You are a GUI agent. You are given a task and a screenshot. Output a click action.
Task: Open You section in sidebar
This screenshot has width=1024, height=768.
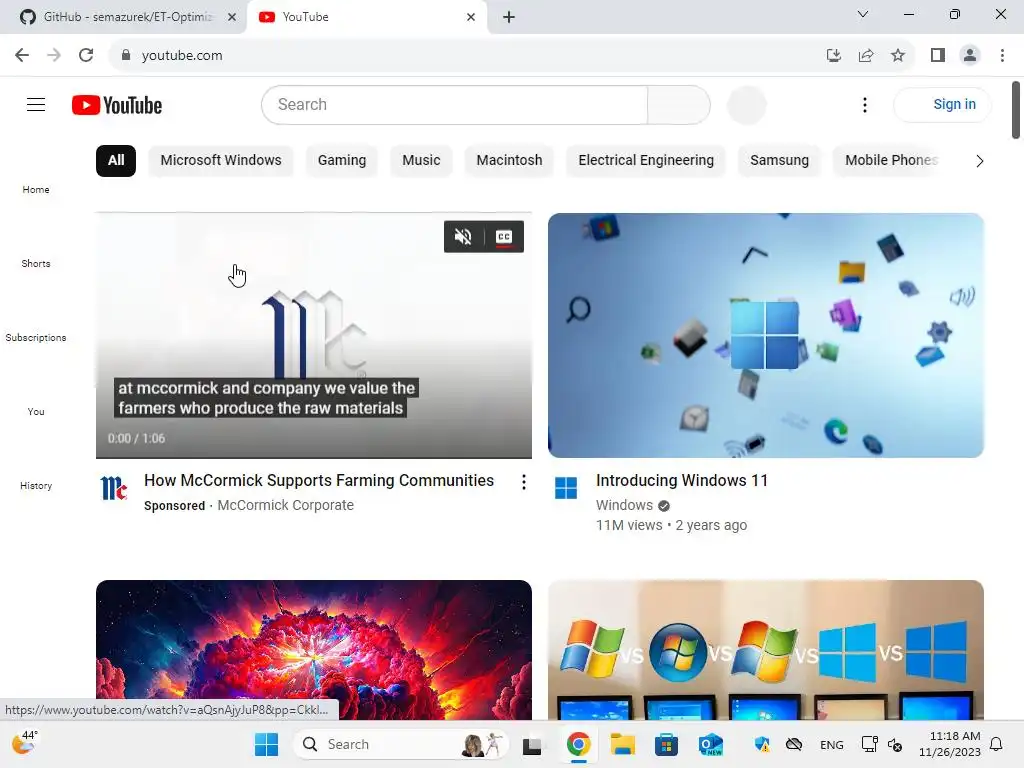[36, 411]
